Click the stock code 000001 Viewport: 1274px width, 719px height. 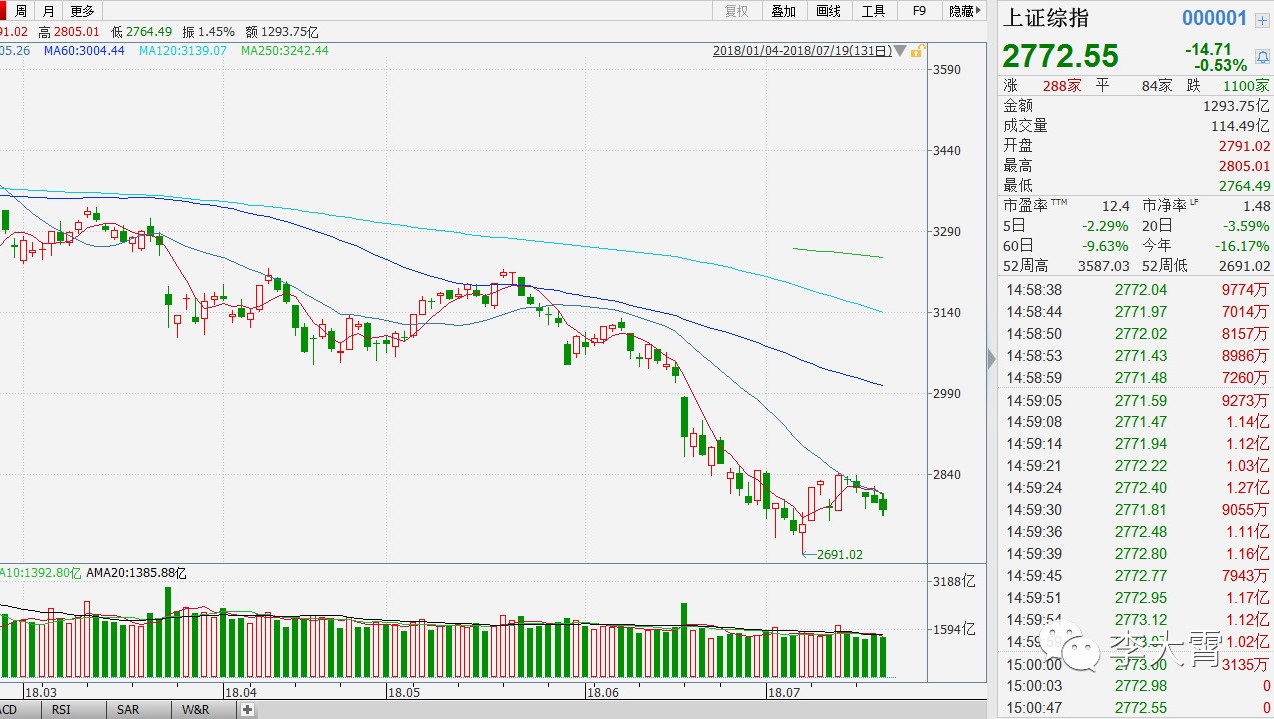(x=1215, y=18)
